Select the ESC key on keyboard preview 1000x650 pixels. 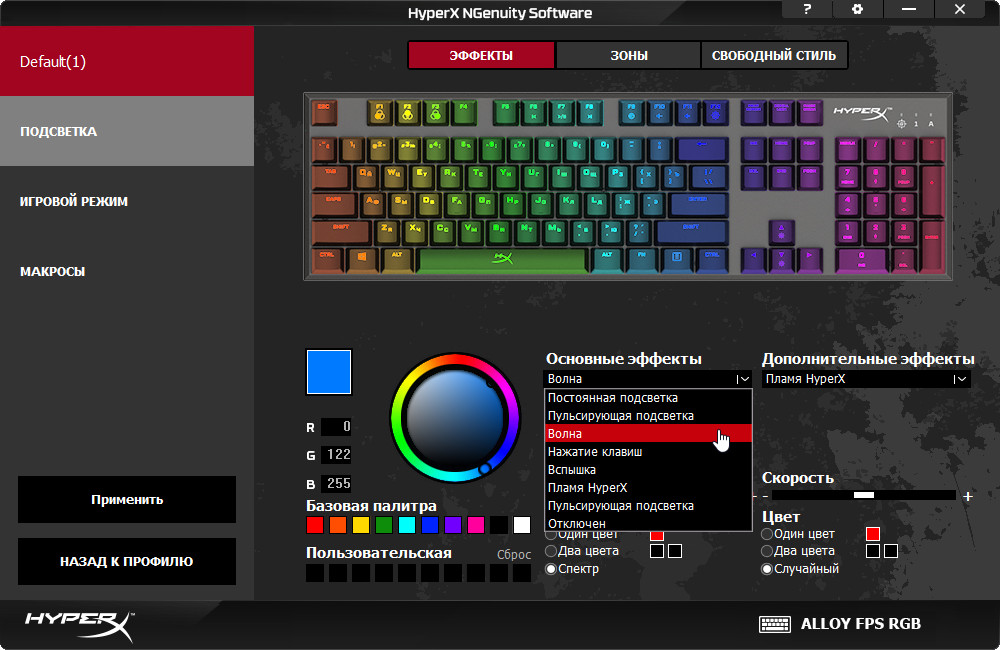tap(324, 112)
